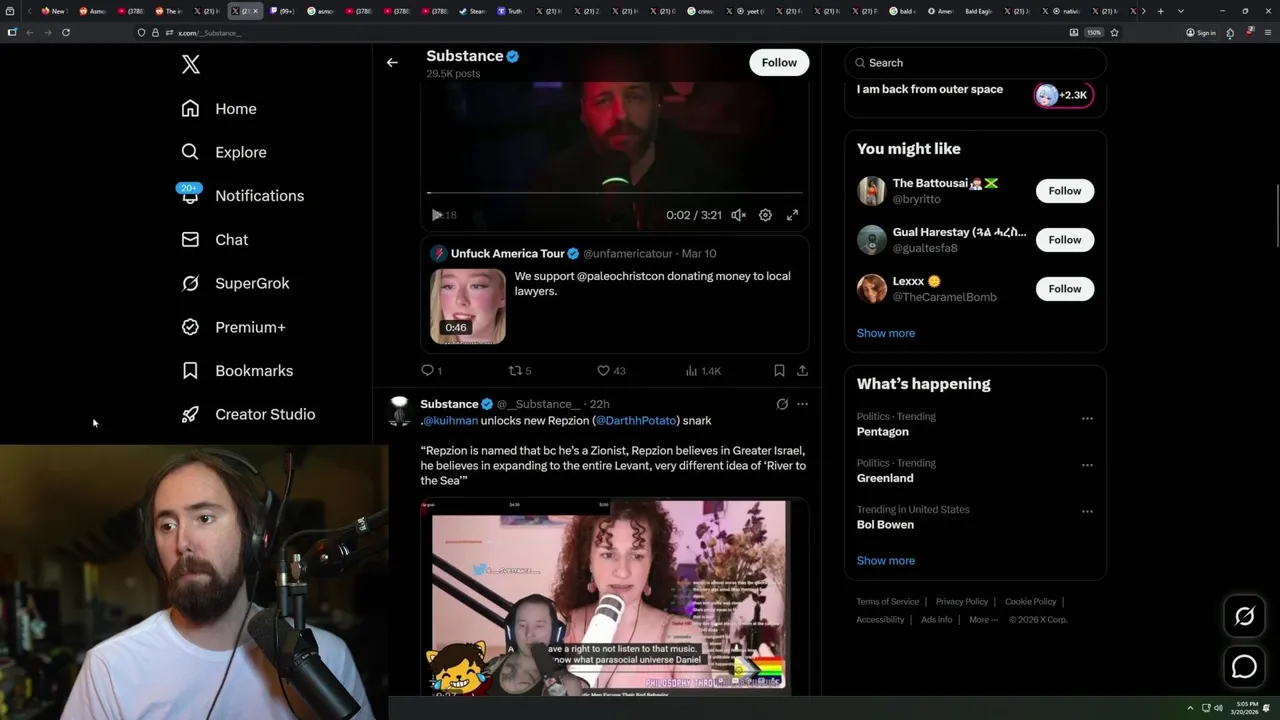Image resolution: width=1280 pixels, height=720 pixels.
Task: Open taskbar volume icon
Action: [1218, 708]
